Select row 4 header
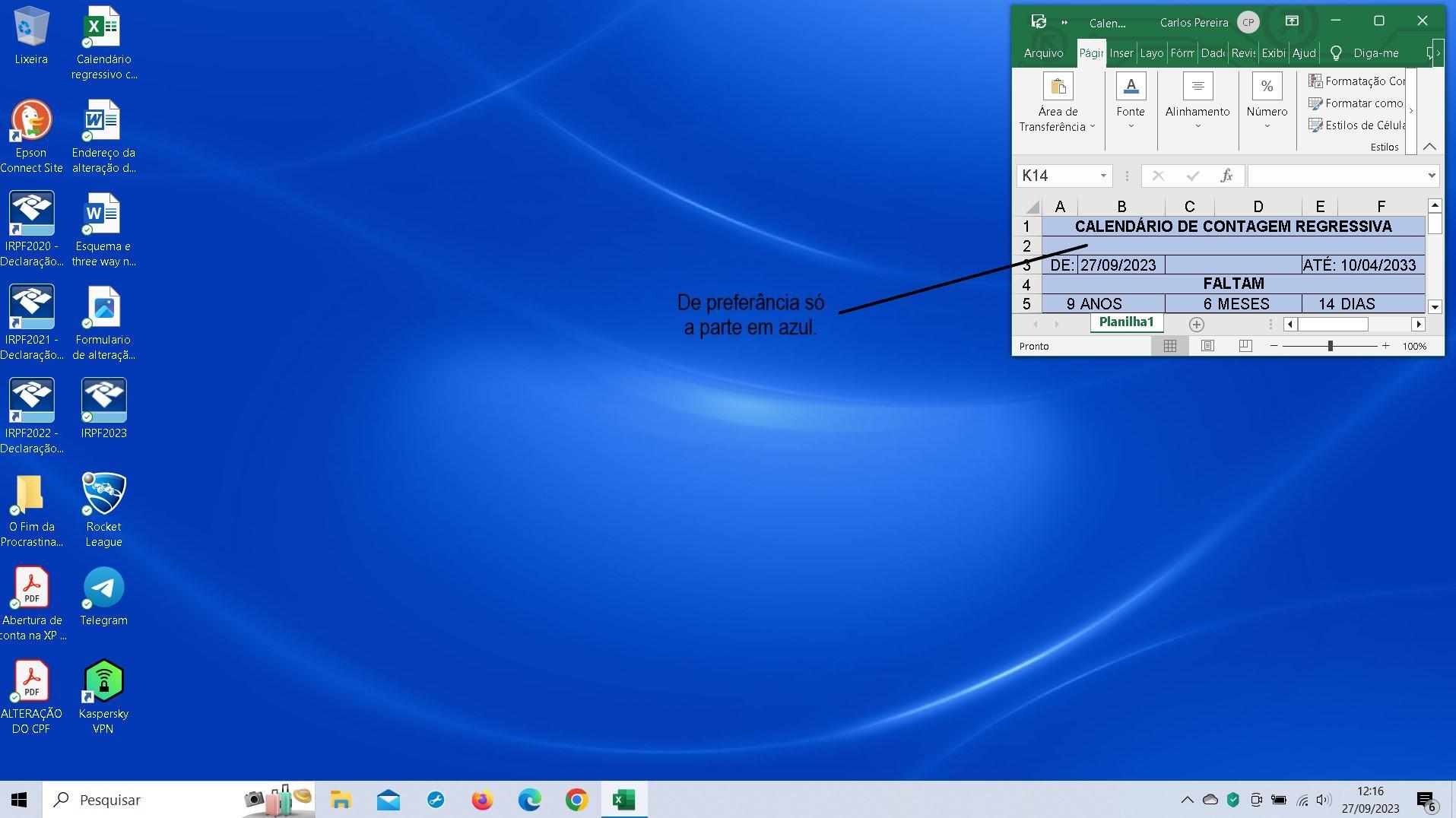The width and height of the screenshot is (1456, 818). click(x=1026, y=284)
